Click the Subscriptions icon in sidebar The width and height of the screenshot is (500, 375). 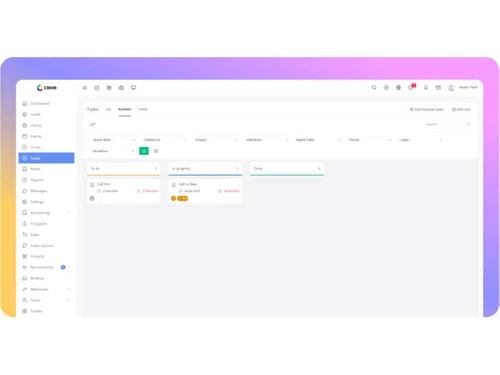pyautogui.click(x=25, y=246)
